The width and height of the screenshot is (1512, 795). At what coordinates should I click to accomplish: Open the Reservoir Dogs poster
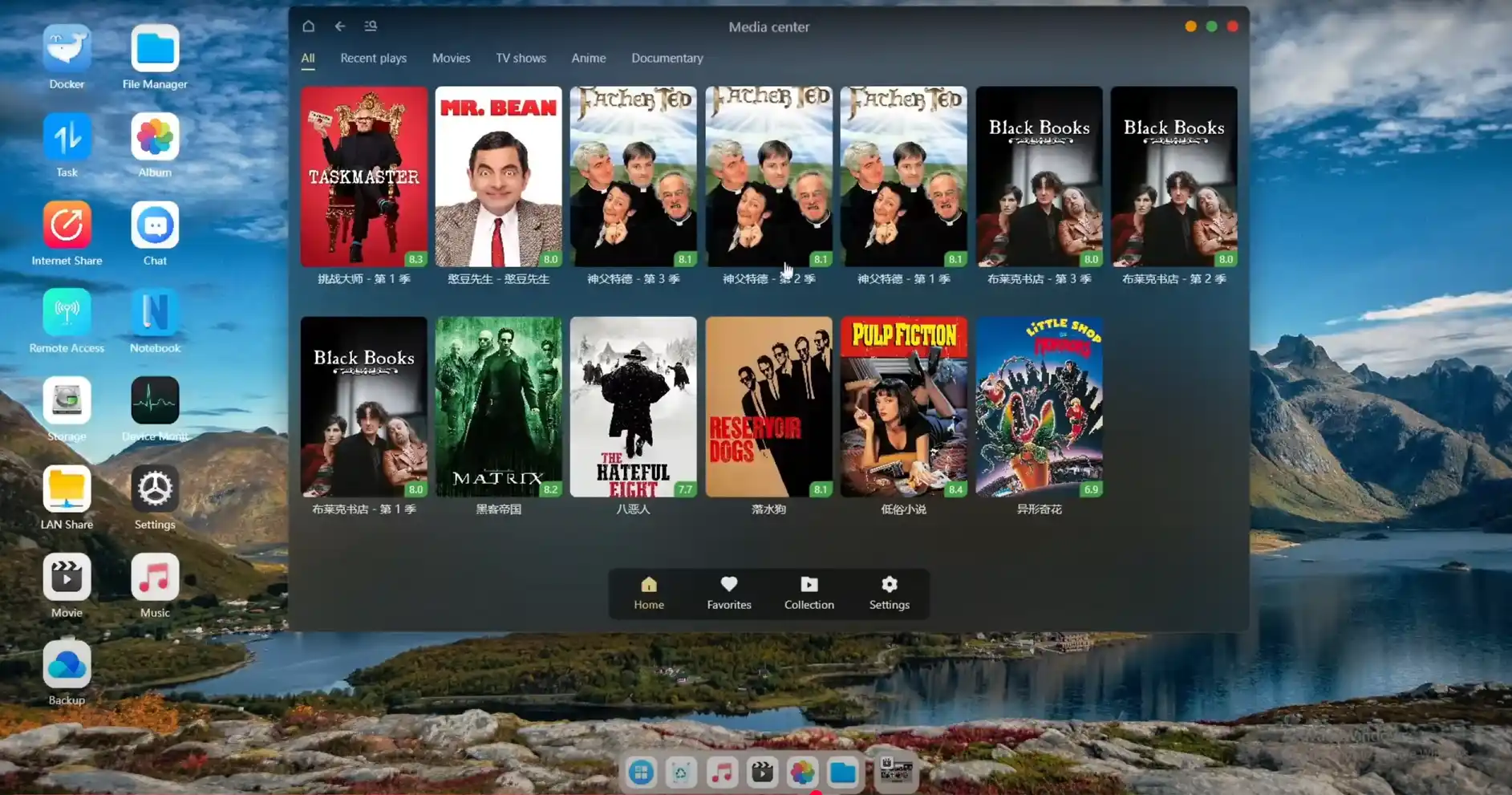[768, 407]
